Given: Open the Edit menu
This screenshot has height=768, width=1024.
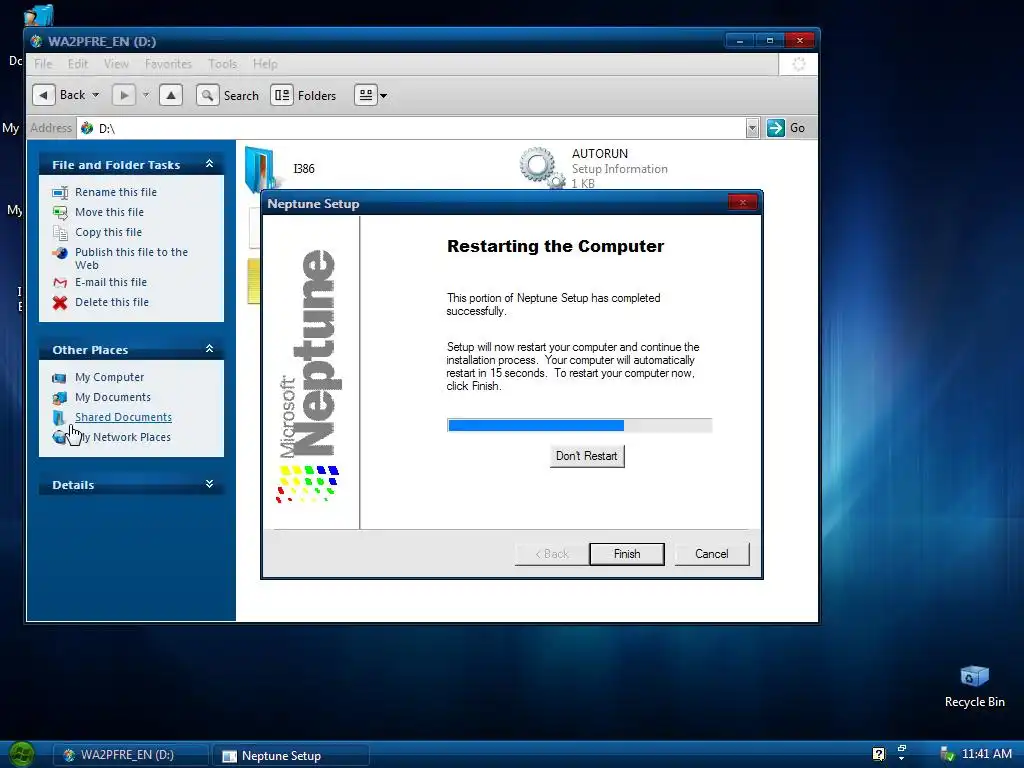Looking at the screenshot, I should [x=78, y=64].
